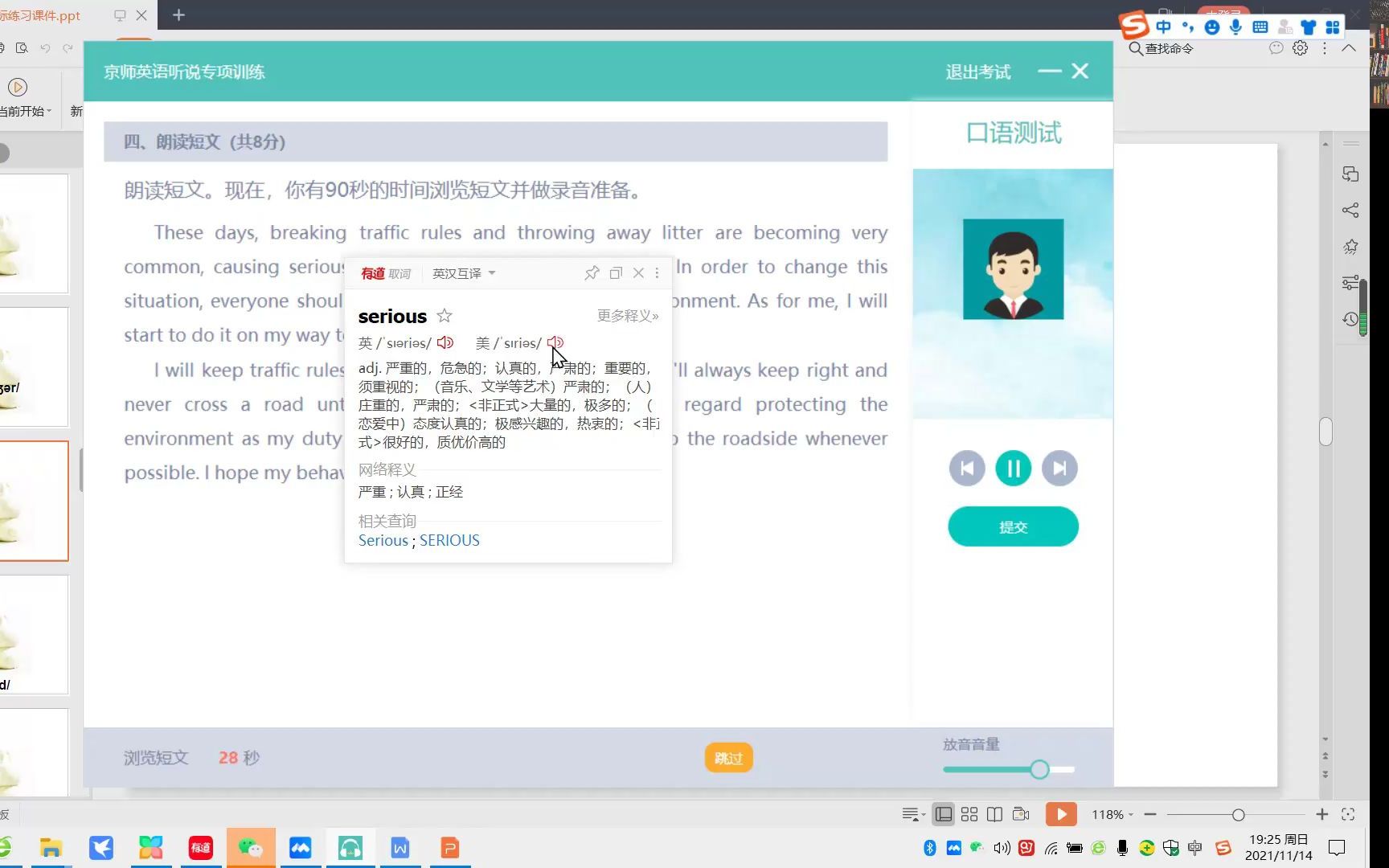This screenshot has height=868, width=1389.
Task: Switch to reading view
Action: [994, 814]
